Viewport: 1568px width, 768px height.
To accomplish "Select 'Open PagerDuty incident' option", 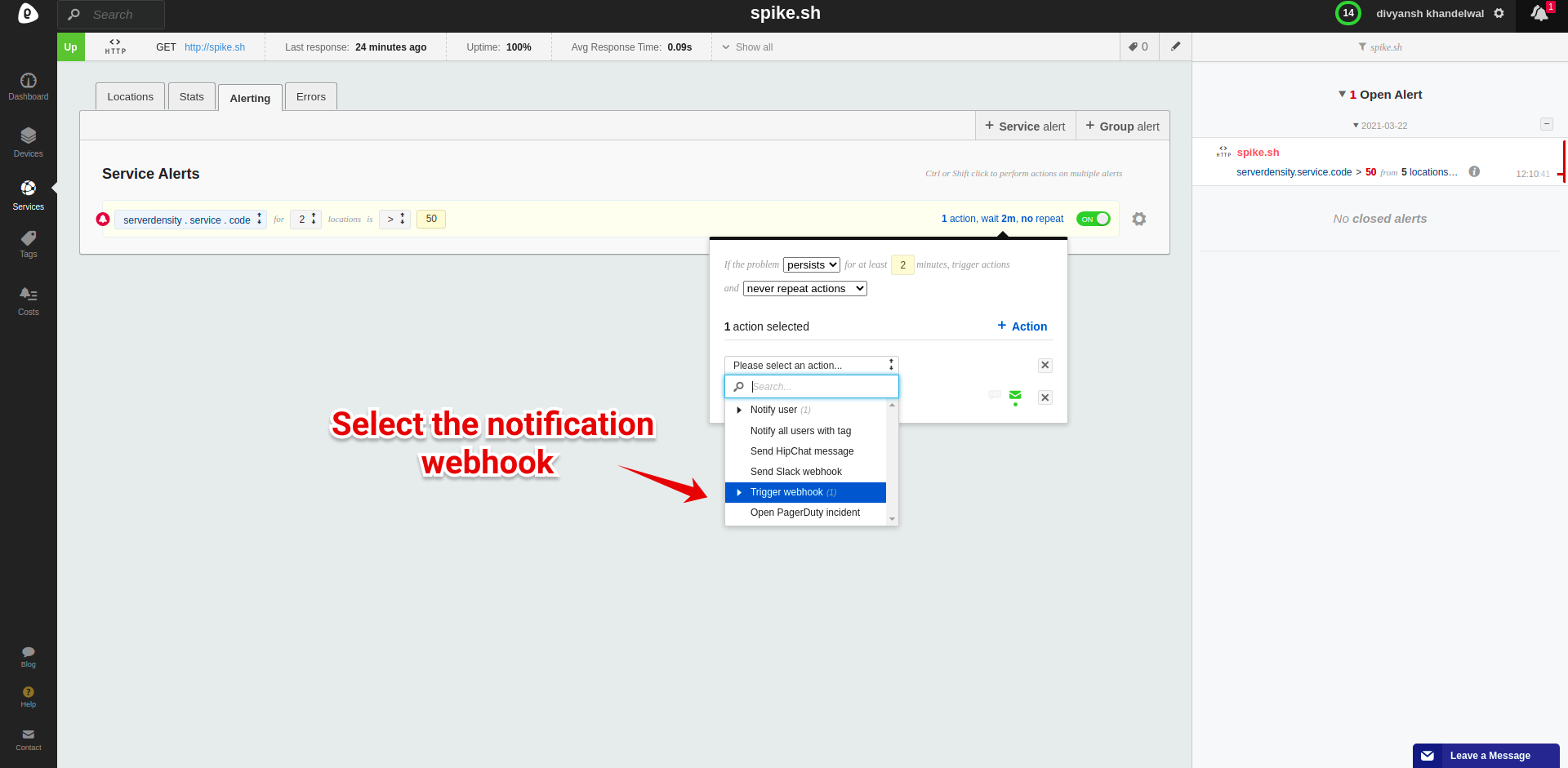I will (805, 513).
